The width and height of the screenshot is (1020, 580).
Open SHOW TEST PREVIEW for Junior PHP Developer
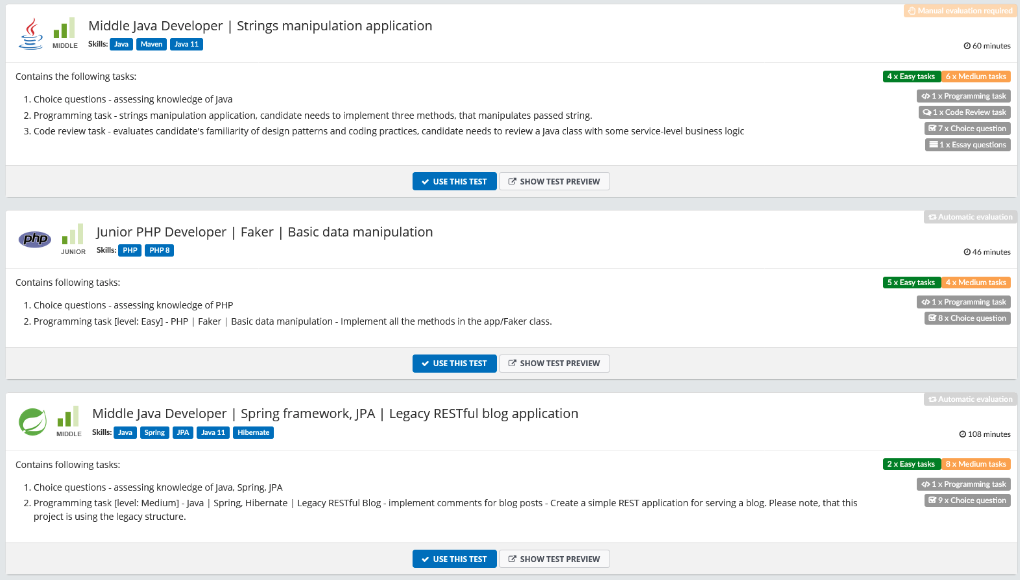(x=556, y=363)
